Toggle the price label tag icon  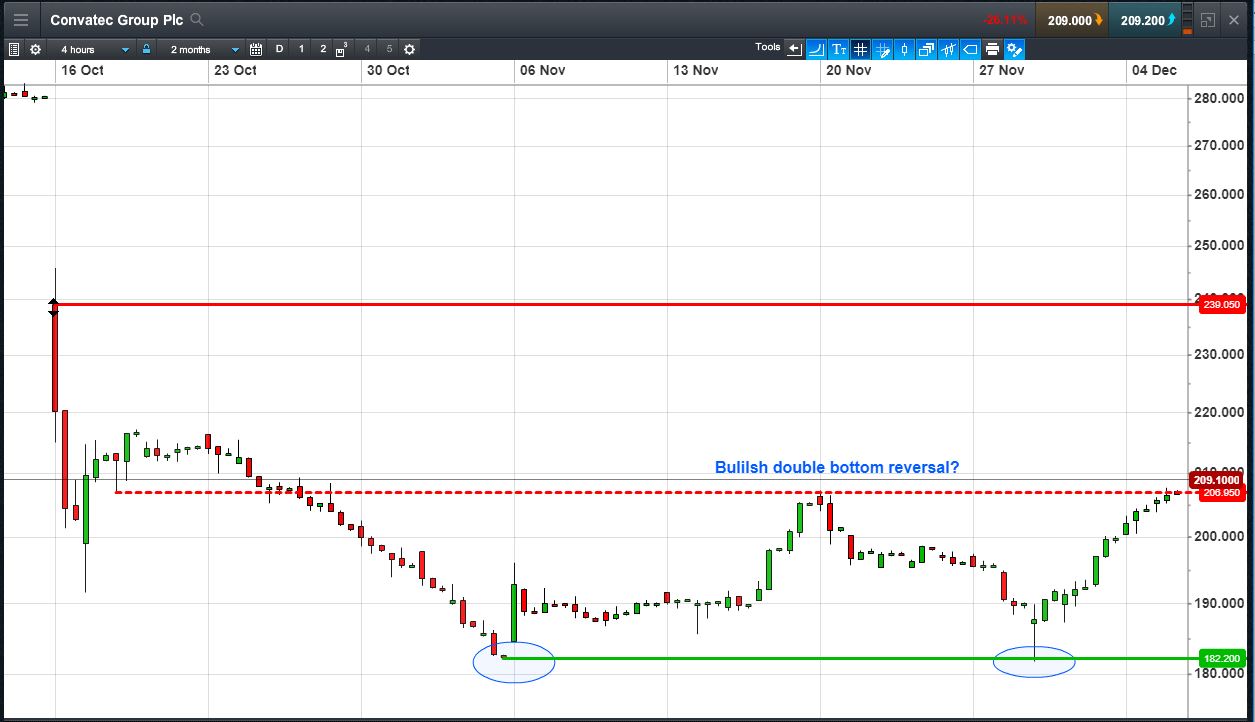tap(970, 49)
